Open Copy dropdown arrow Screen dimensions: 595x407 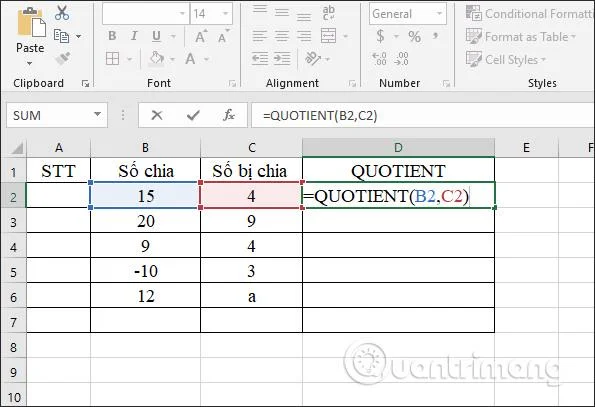(79, 36)
